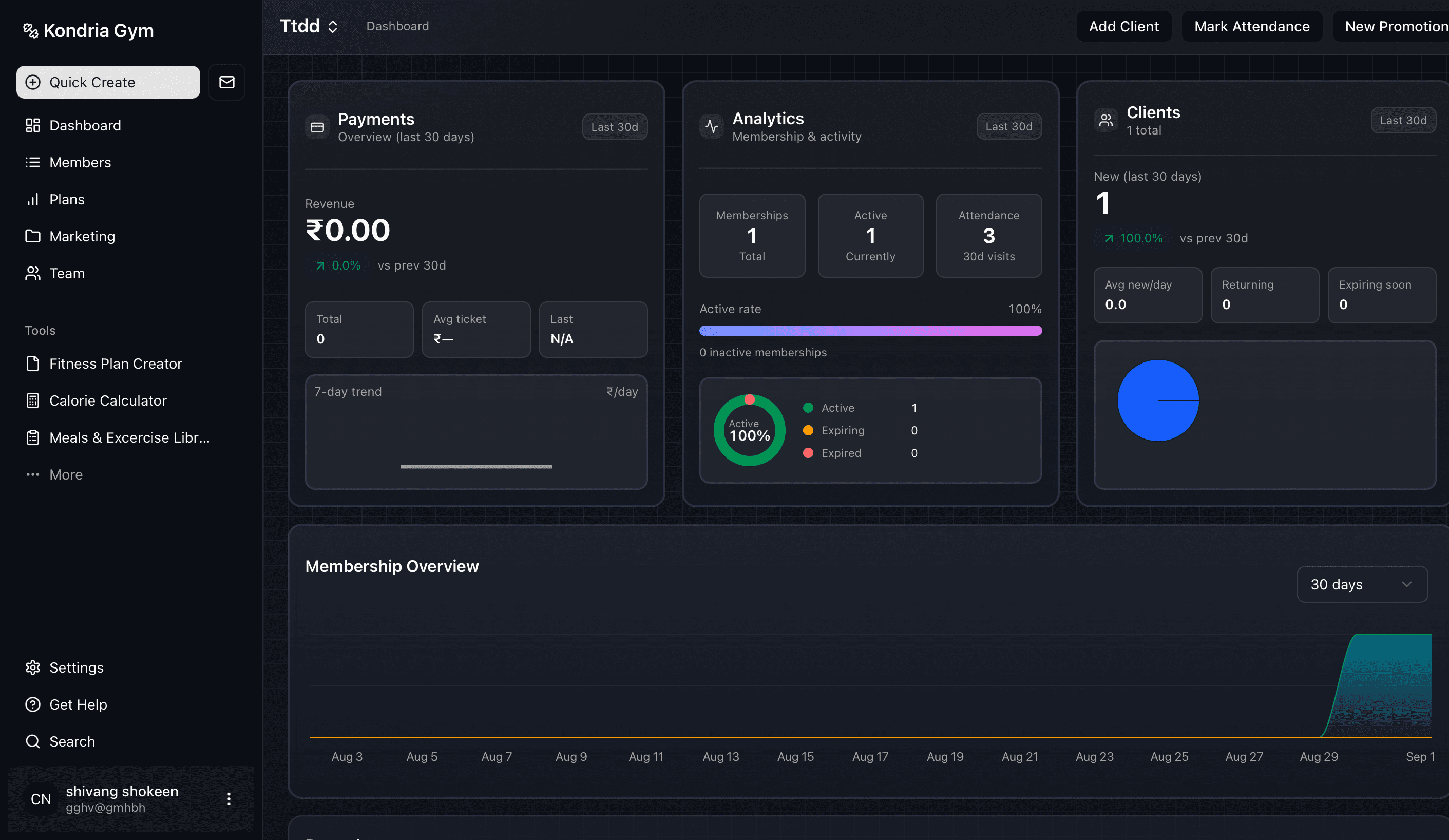Viewport: 1449px width, 840px height.
Task: Open user options three-dot menu
Action: (x=229, y=798)
